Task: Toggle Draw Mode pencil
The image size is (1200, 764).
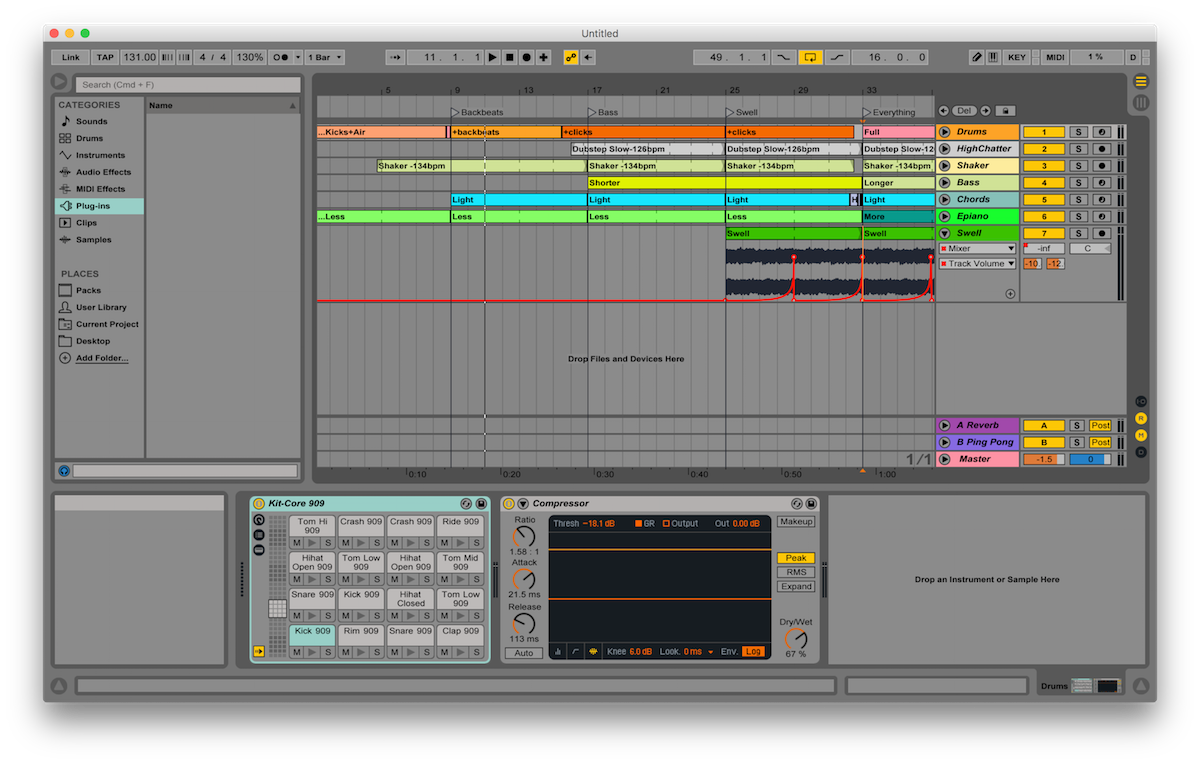Action: pyautogui.click(x=977, y=57)
